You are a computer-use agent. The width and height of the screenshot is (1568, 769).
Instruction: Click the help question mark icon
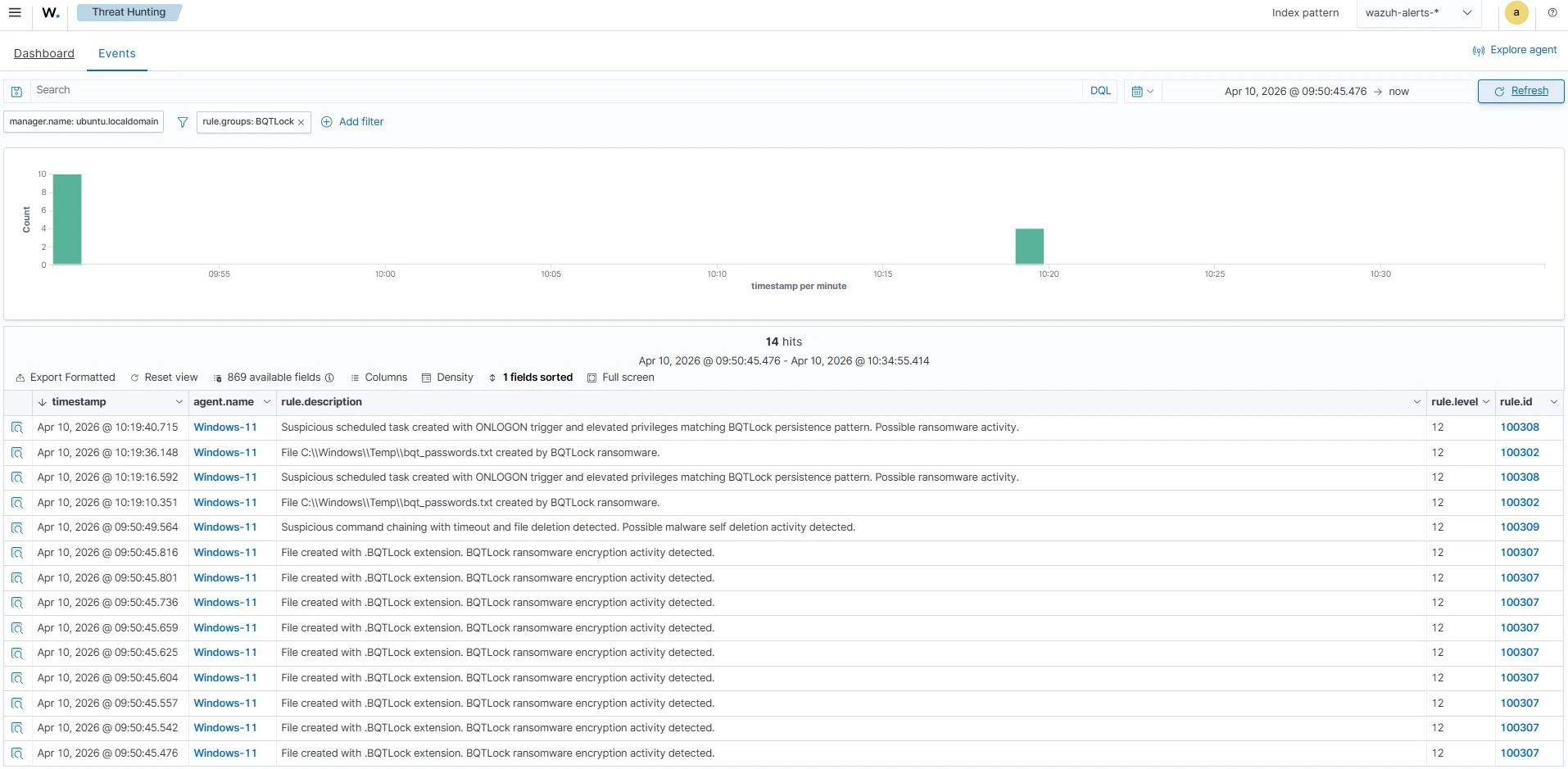click(1552, 12)
